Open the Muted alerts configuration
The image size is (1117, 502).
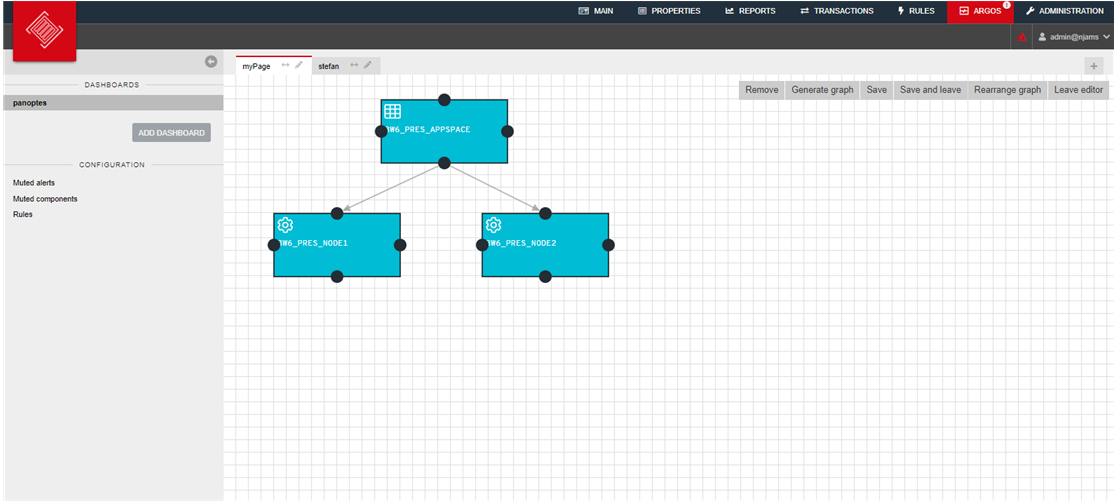(33, 183)
